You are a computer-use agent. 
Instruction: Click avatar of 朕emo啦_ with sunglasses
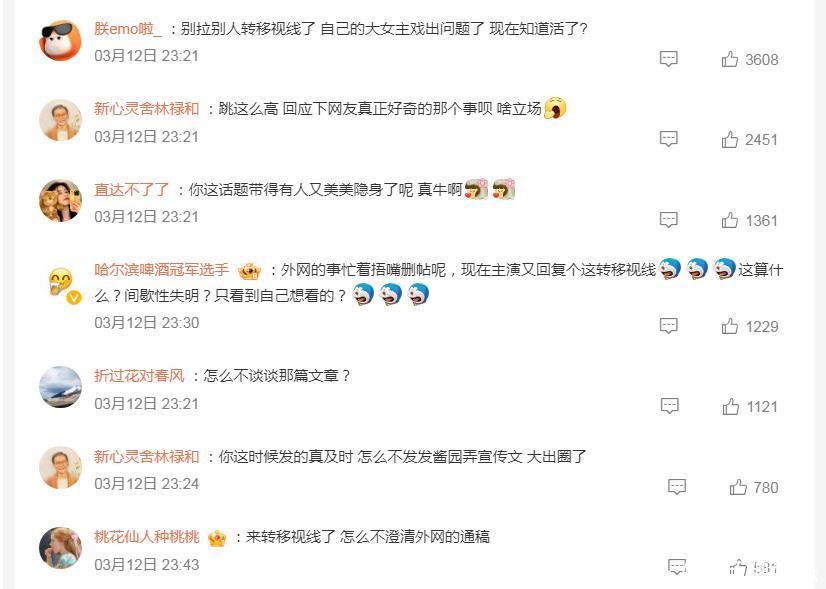click(61, 41)
